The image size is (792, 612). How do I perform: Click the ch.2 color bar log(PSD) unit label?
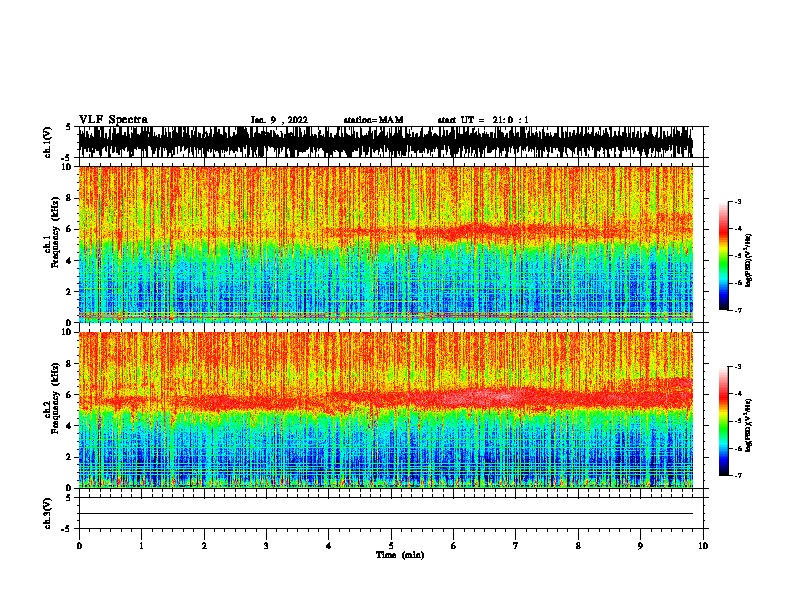click(749, 425)
